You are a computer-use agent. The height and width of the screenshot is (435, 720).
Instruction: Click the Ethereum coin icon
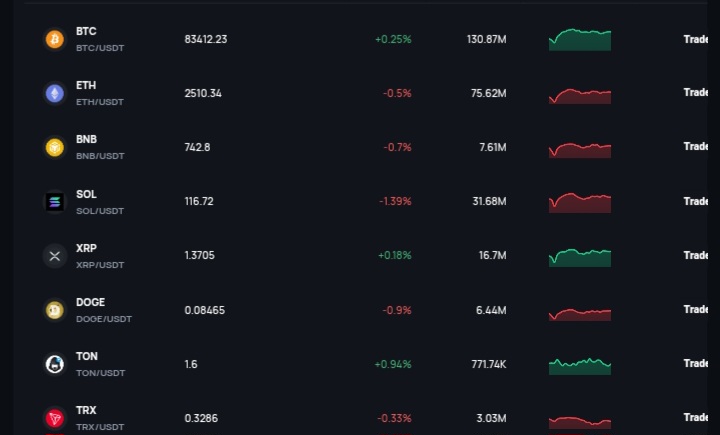55,93
